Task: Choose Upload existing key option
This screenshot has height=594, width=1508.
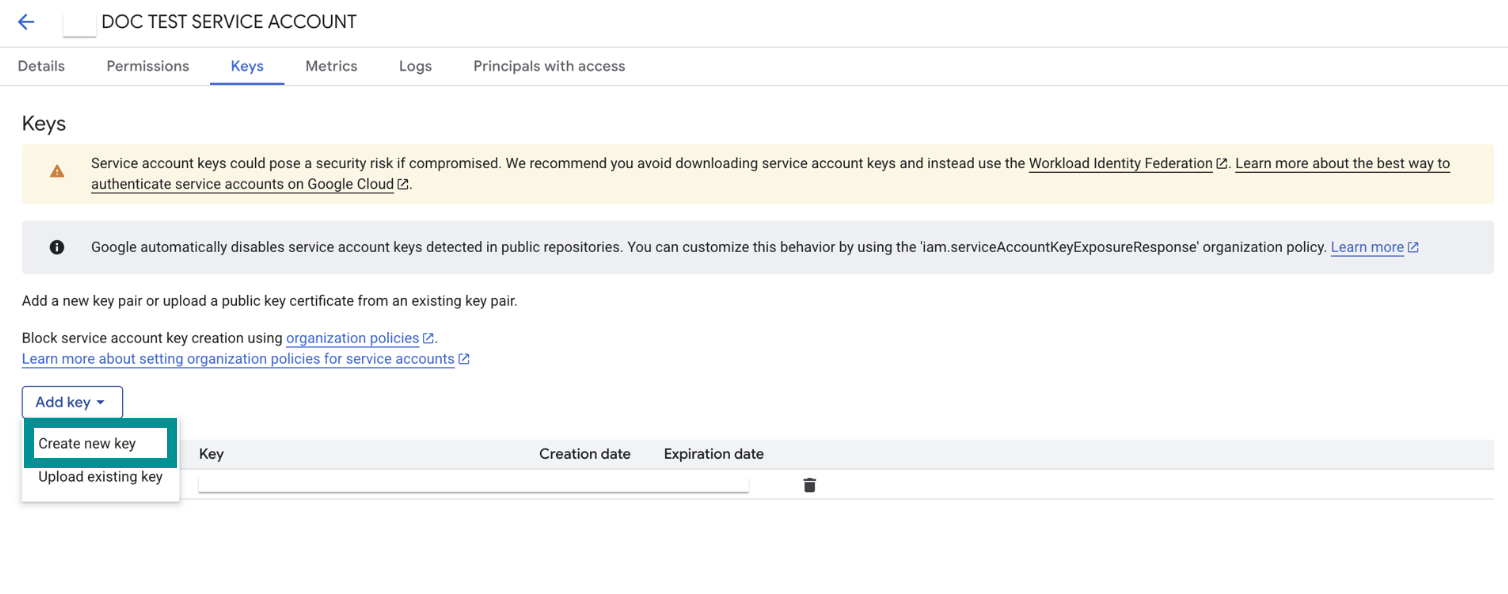Action: (100, 477)
